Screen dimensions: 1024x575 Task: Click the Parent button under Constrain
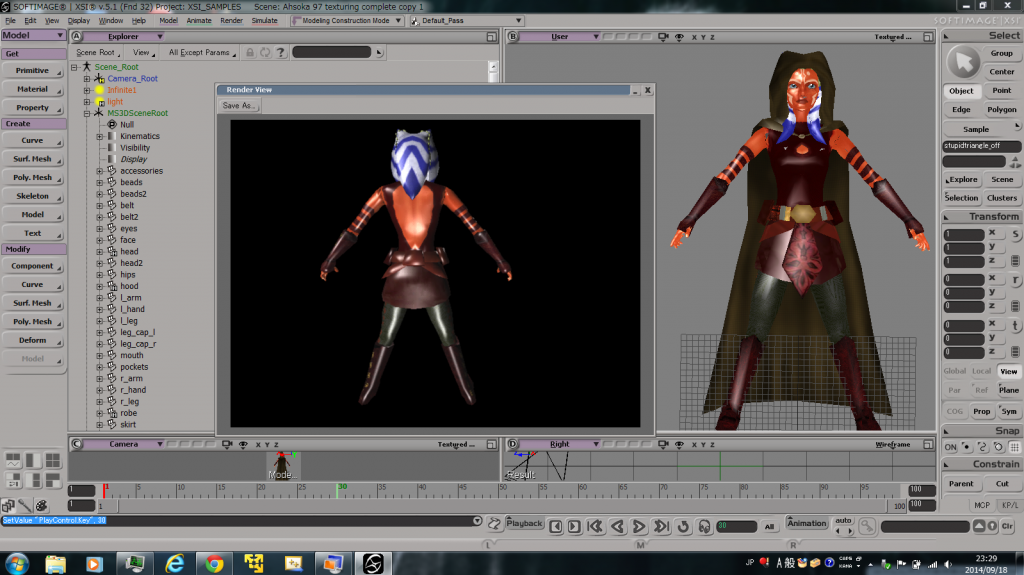pyautogui.click(x=961, y=484)
